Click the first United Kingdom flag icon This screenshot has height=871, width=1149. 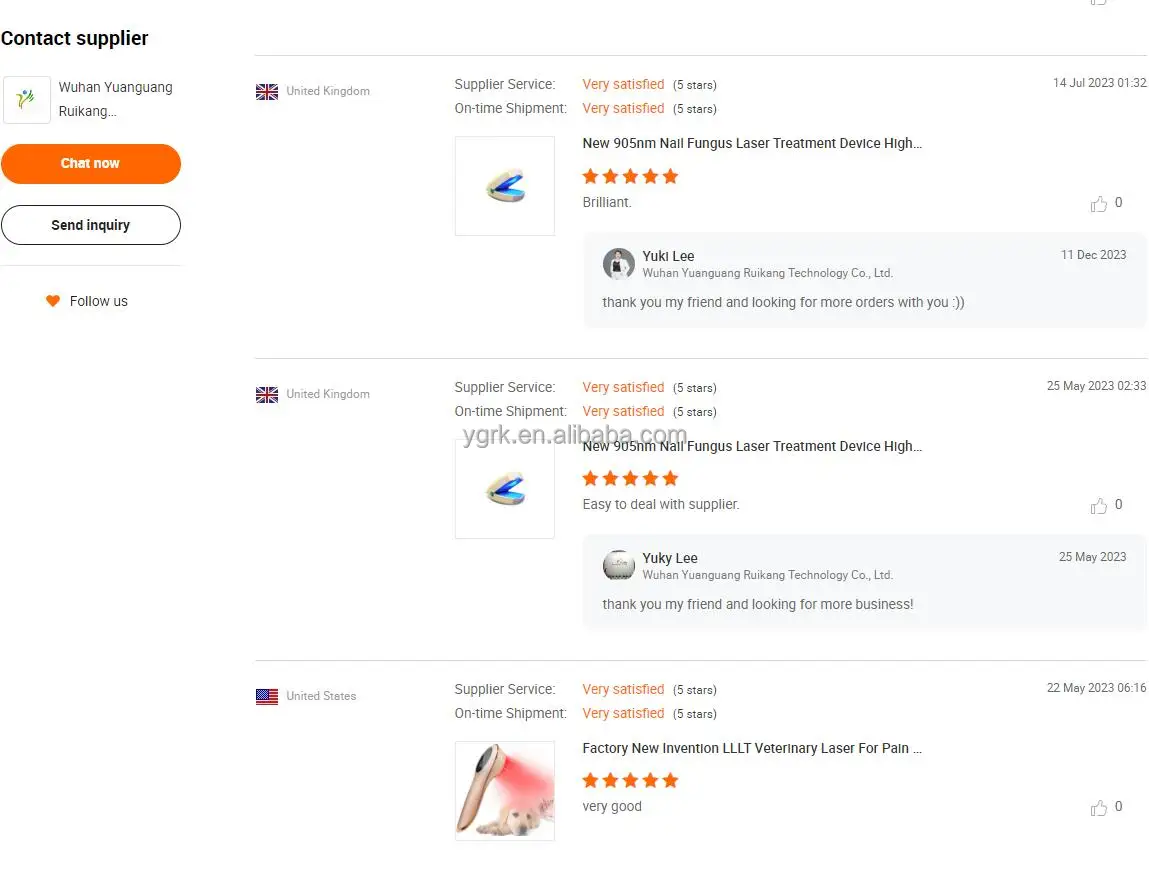point(267,92)
